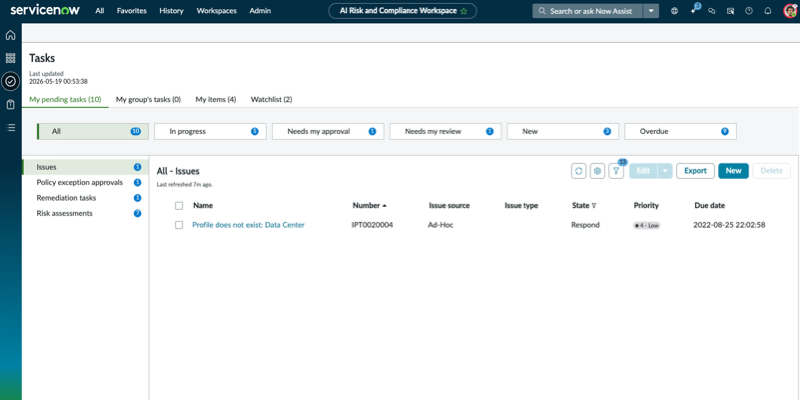The width and height of the screenshot is (800, 400).
Task: Open the user avatar menu
Action: [x=790, y=11]
